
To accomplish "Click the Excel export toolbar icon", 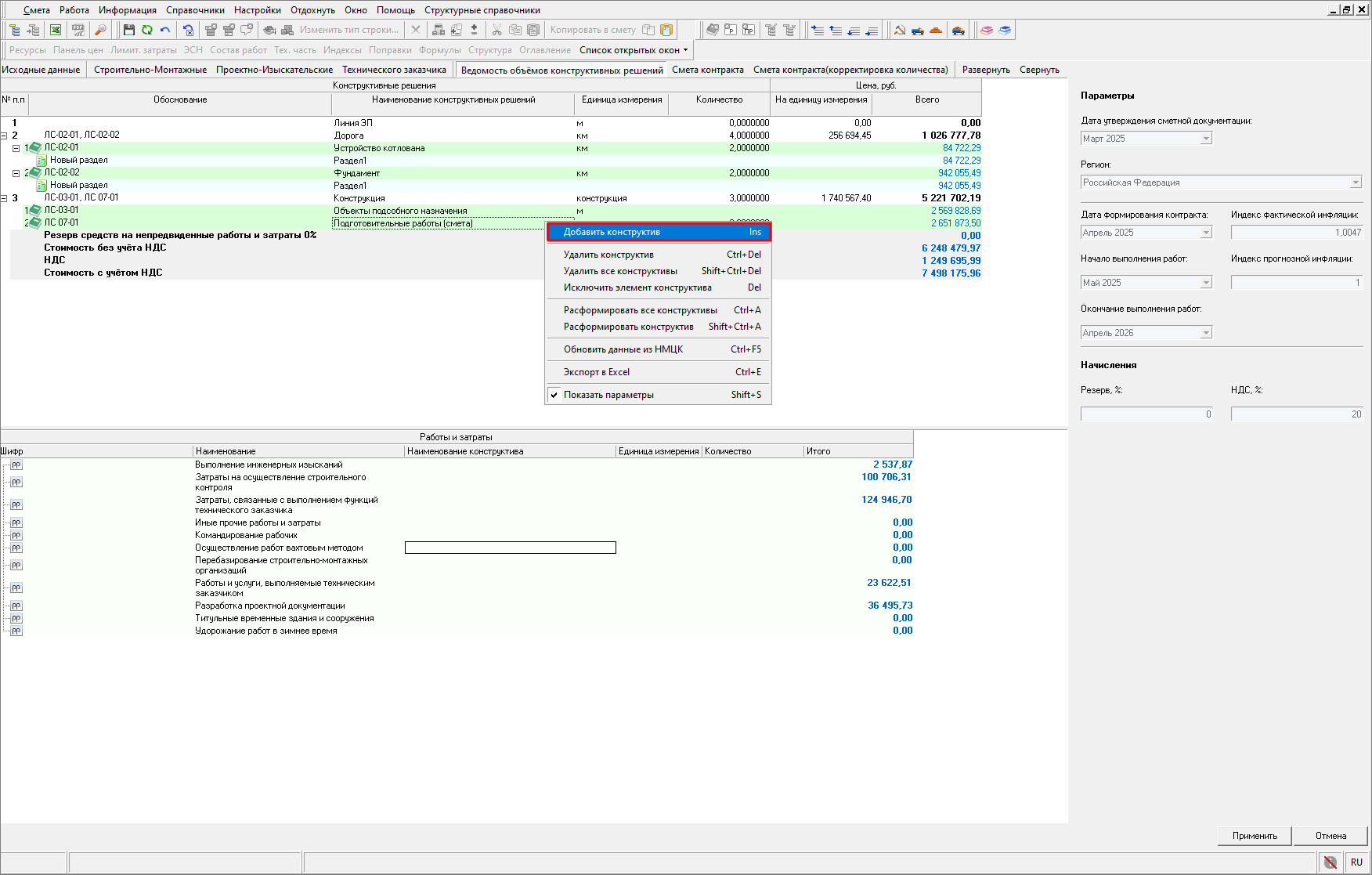I will click(x=56, y=30).
